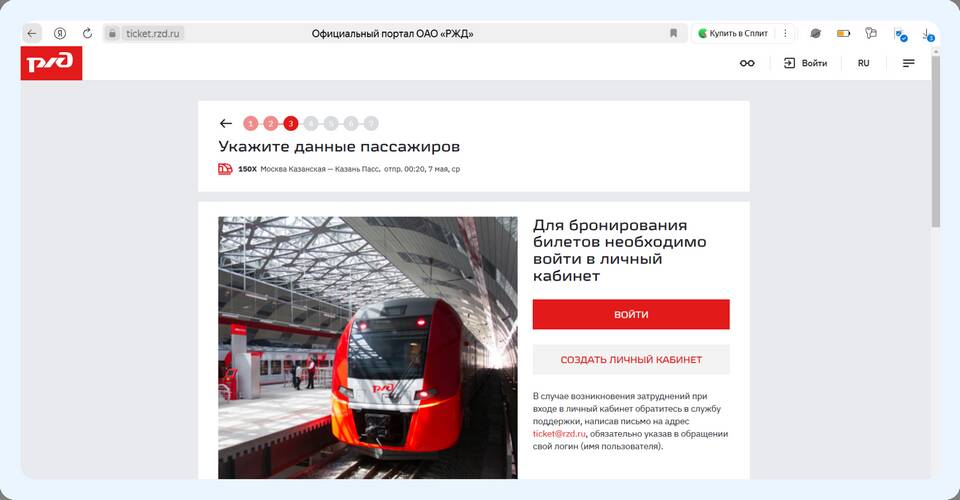
Task: Click the battery saver icon in toolbar
Action: 843,34
